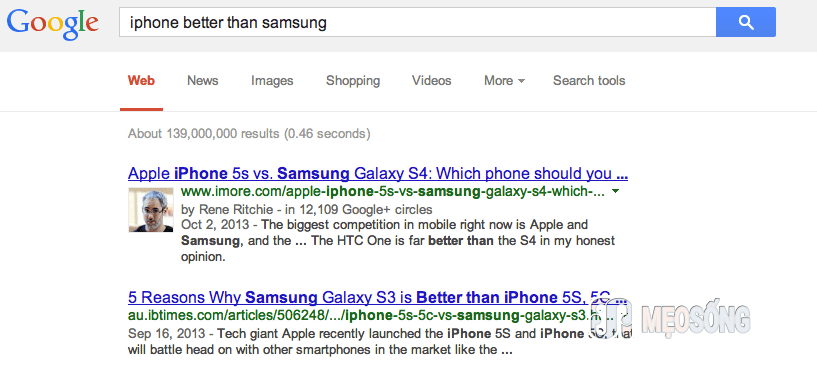This screenshot has height=376, width=817.
Task: Click the blue magnifier search button
Action: coord(746,22)
